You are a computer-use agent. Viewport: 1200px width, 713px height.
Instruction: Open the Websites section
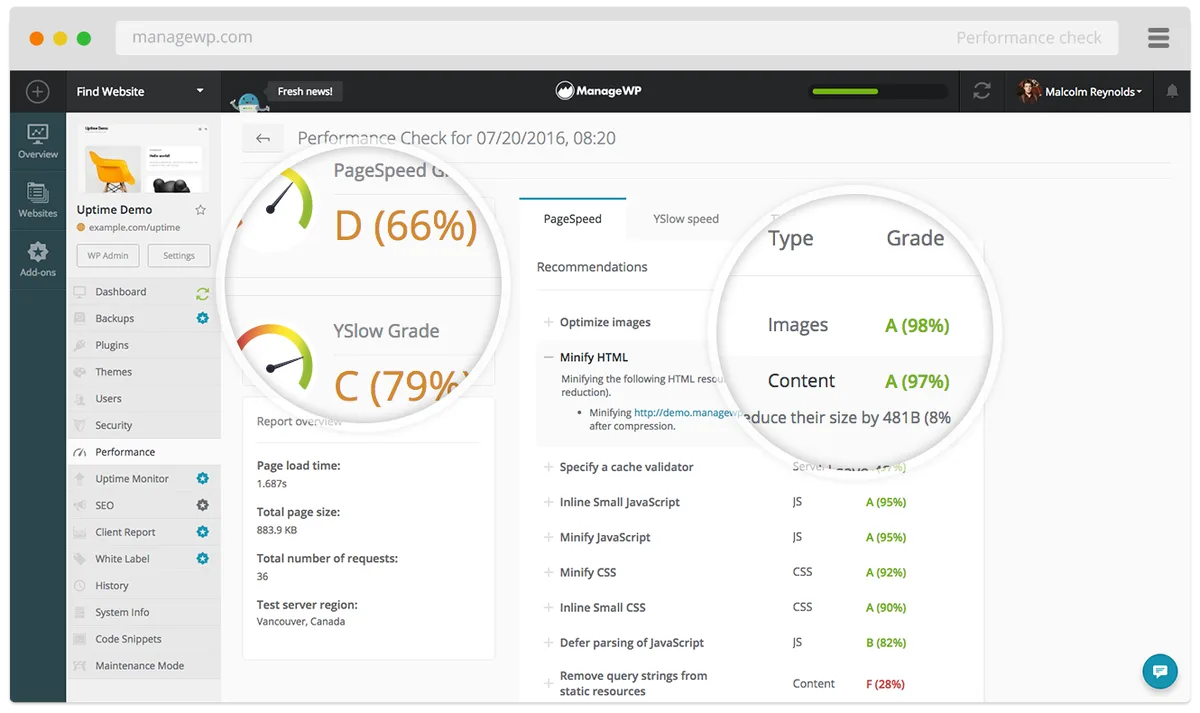pos(38,200)
